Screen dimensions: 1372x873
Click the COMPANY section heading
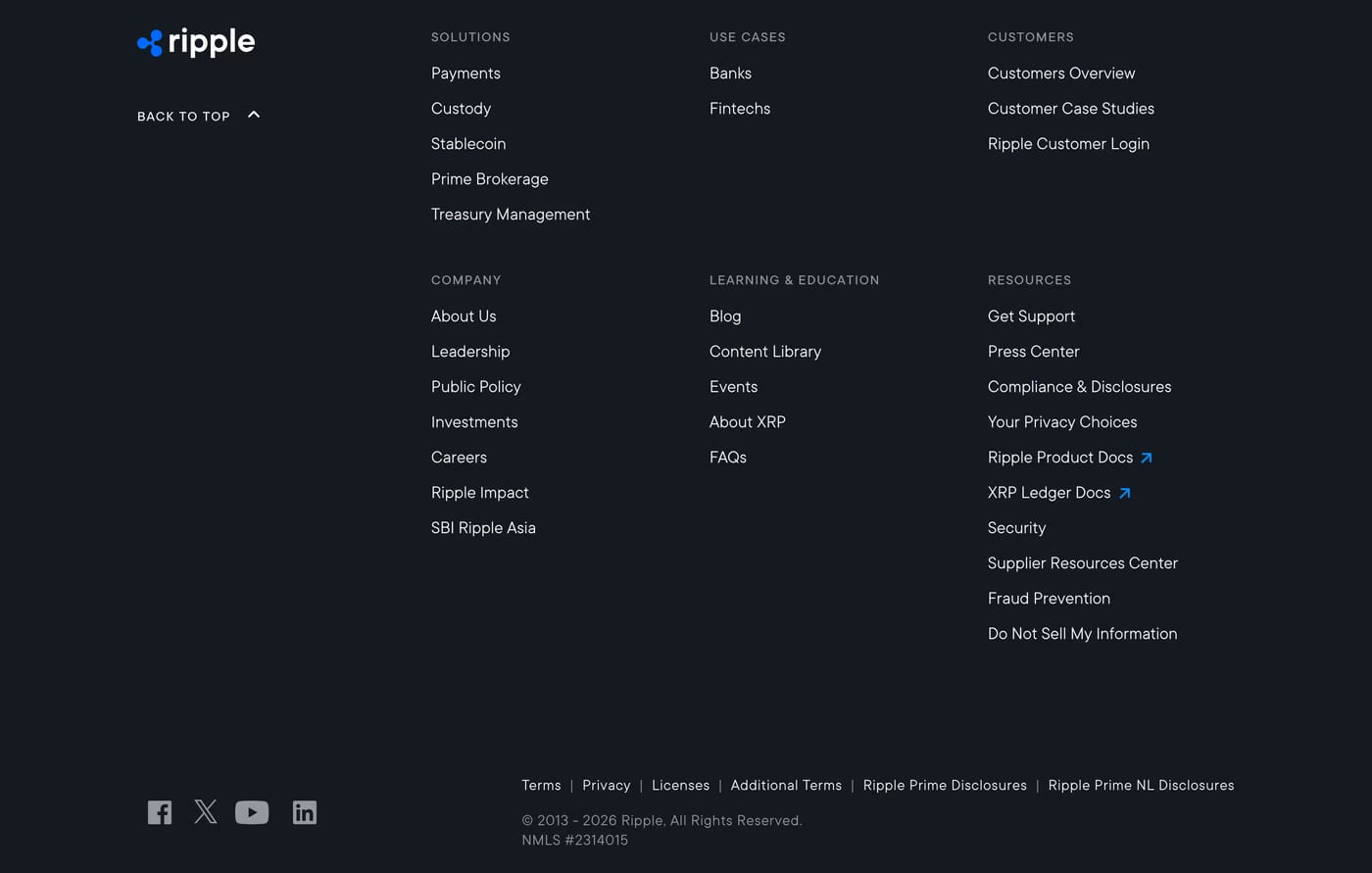pyautogui.click(x=466, y=280)
